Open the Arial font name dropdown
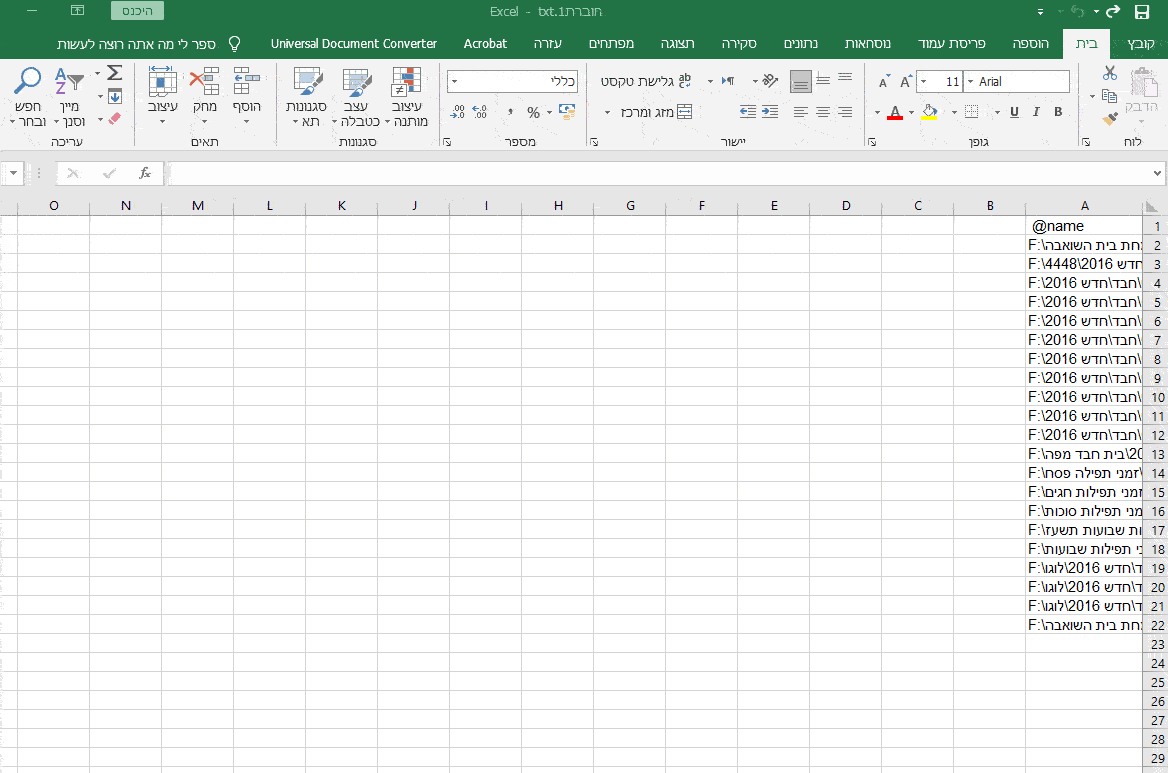This screenshot has height=773, width=1168. (x=971, y=81)
